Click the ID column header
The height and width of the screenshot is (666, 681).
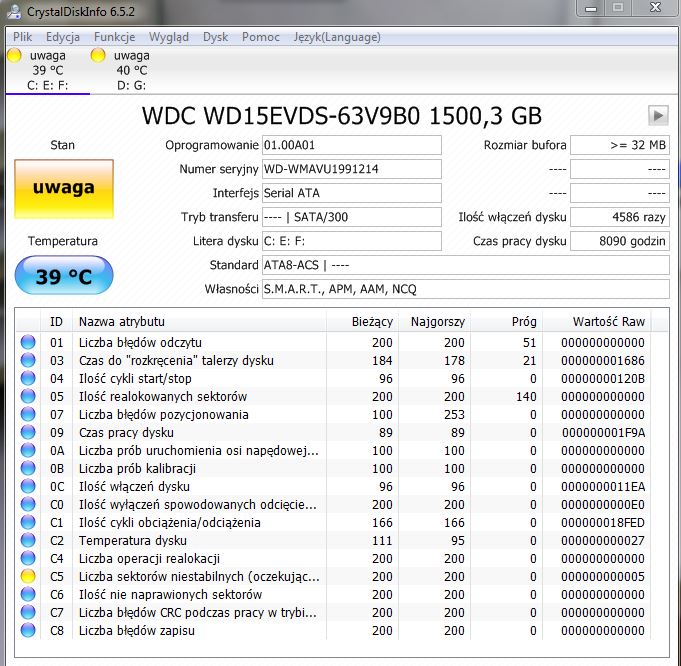point(56,321)
